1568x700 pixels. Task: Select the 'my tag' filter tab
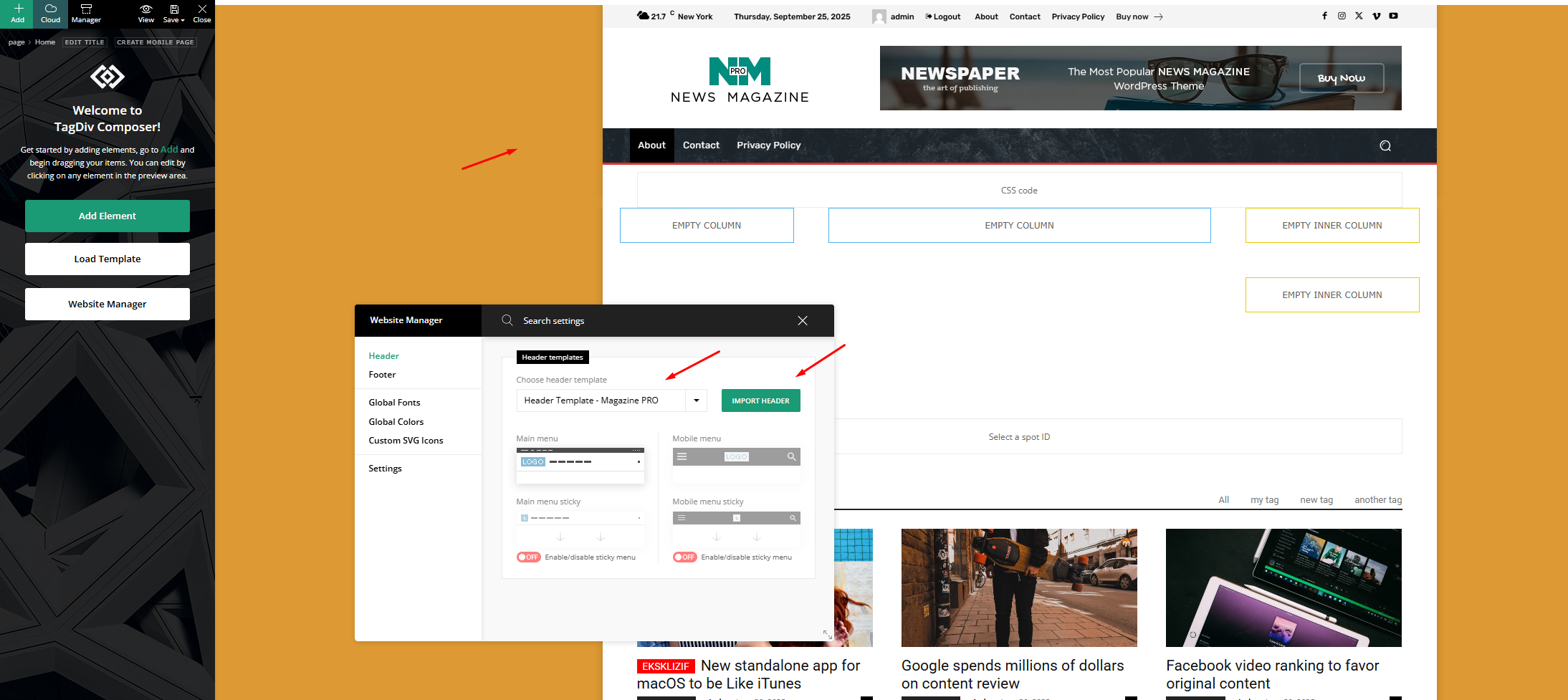coord(1265,500)
